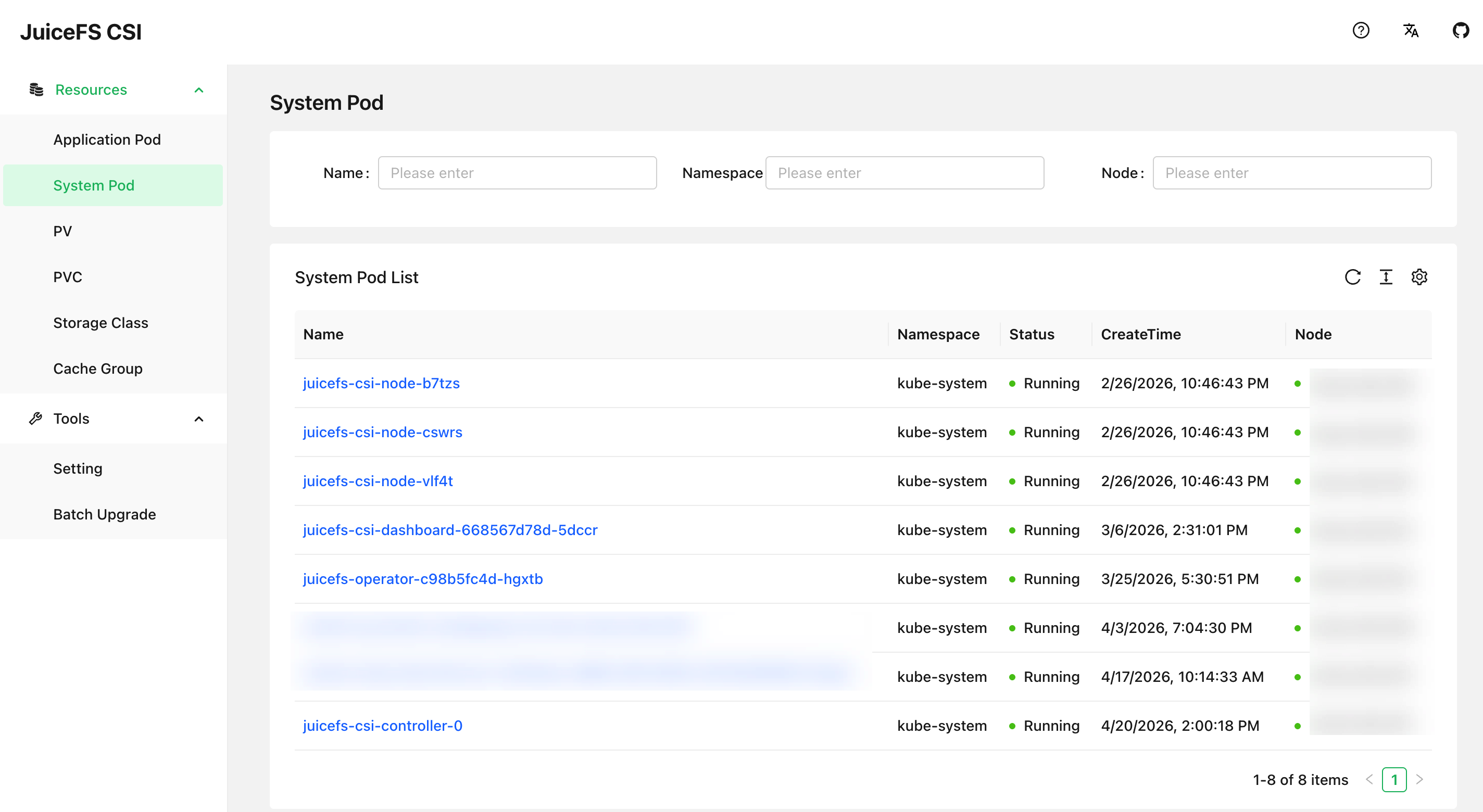Refresh the System Pod List table
1483x812 pixels.
click(x=1353, y=277)
